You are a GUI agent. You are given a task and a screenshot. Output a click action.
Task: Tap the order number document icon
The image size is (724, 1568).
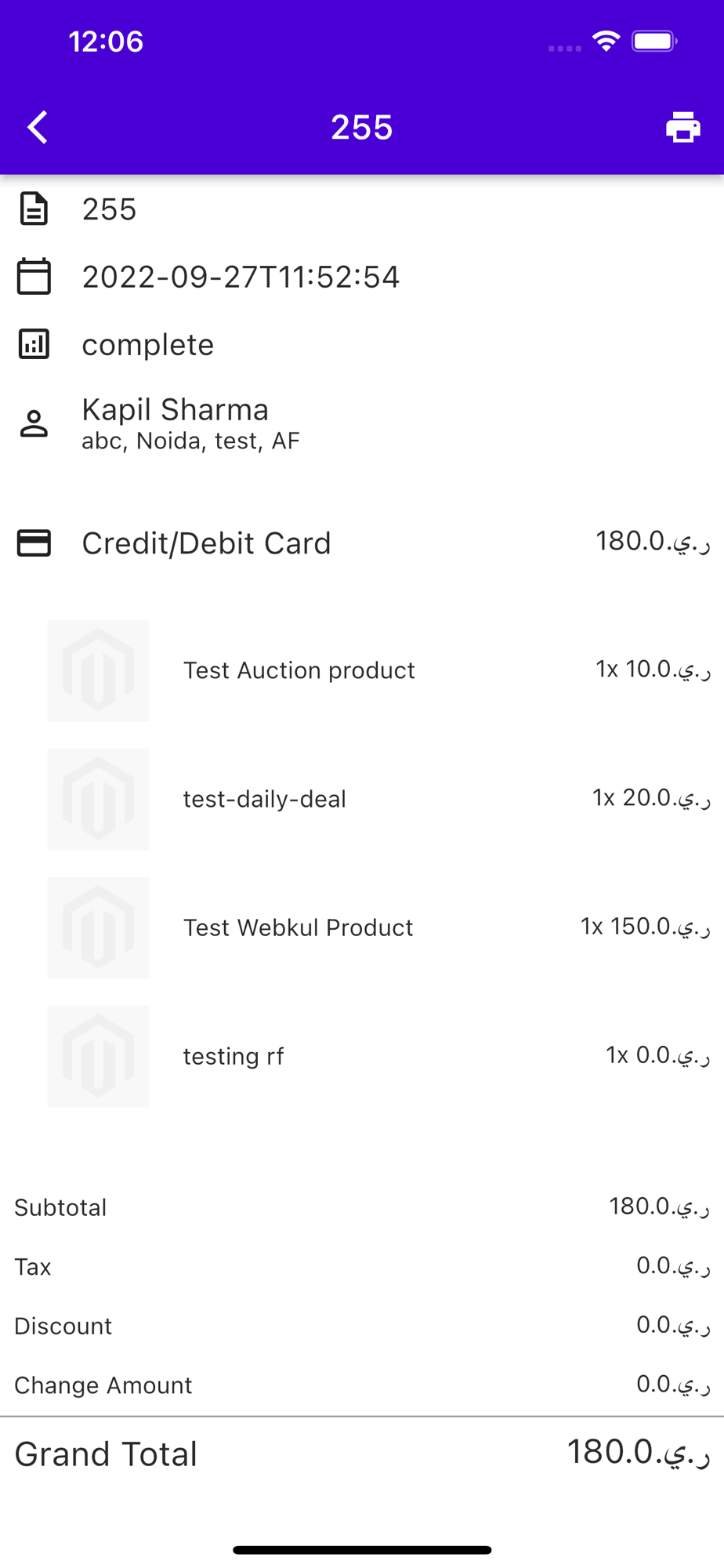pyautogui.click(x=34, y=209)
